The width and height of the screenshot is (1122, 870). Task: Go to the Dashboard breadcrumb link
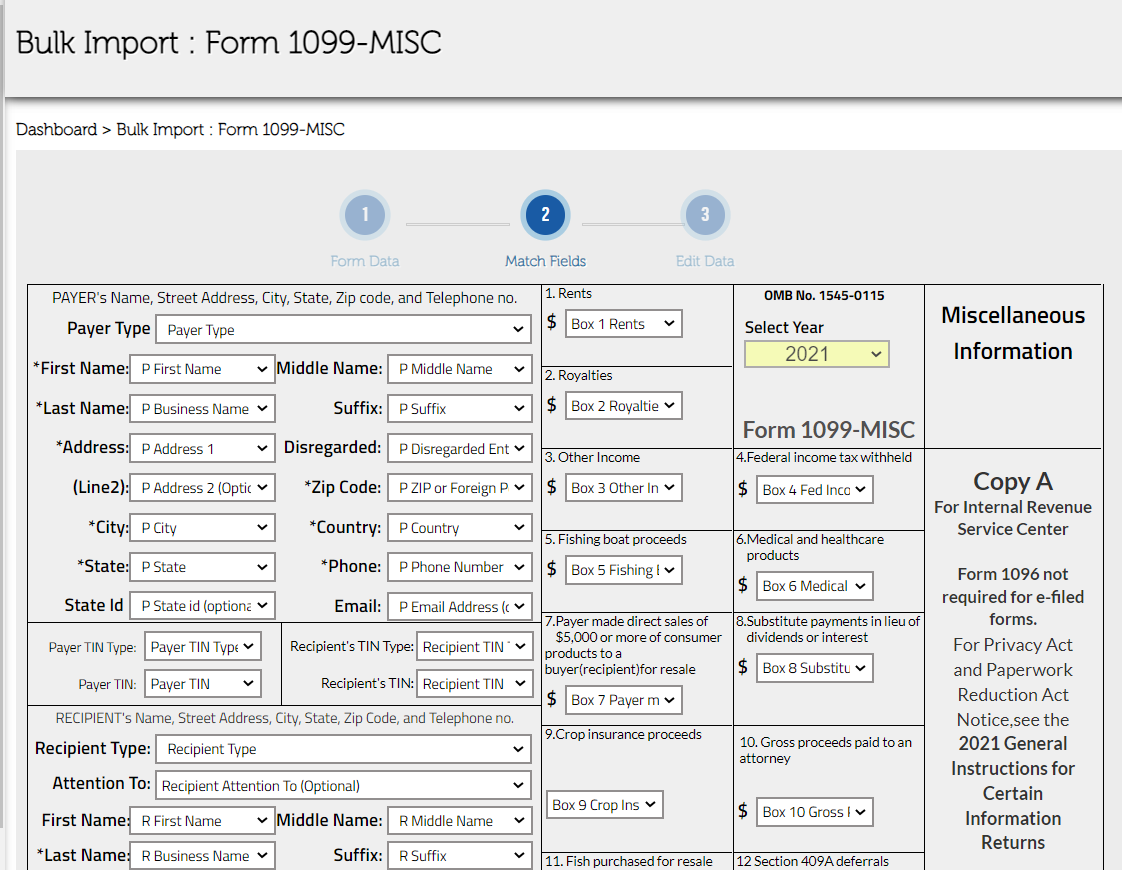pyautogui.click(x=57, y=129)
